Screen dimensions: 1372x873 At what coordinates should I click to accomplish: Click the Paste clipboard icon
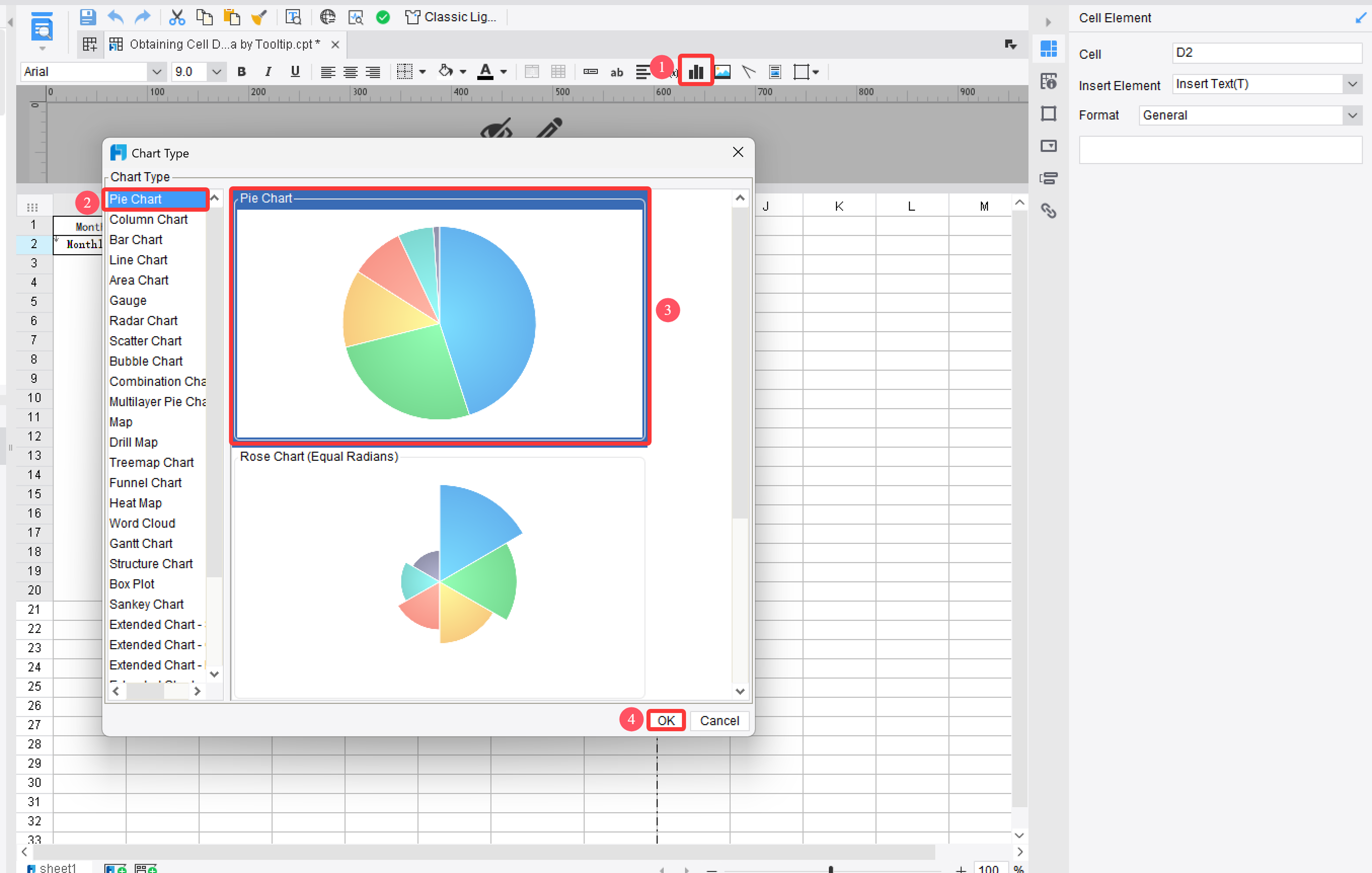232,17
